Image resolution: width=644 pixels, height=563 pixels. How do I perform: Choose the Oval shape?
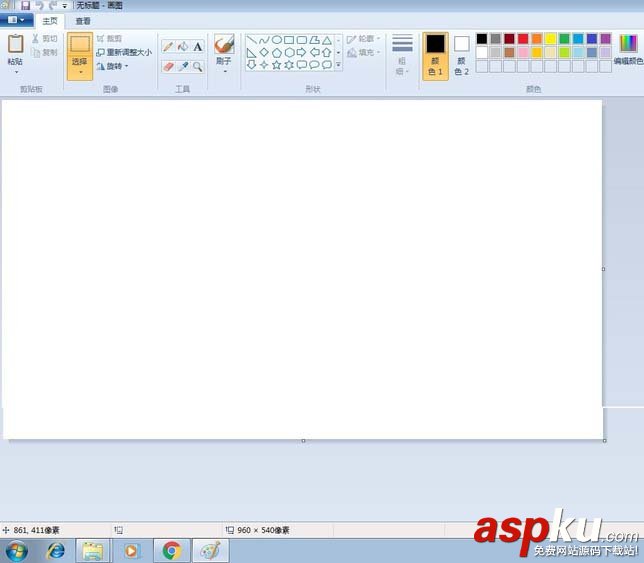coord(277,40)
